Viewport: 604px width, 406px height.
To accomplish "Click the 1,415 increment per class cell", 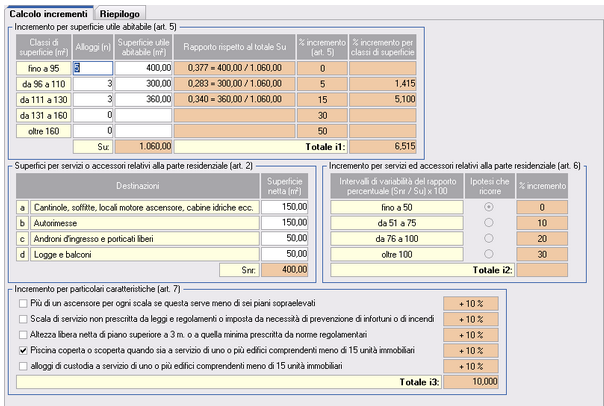I will tap(383, 84).
